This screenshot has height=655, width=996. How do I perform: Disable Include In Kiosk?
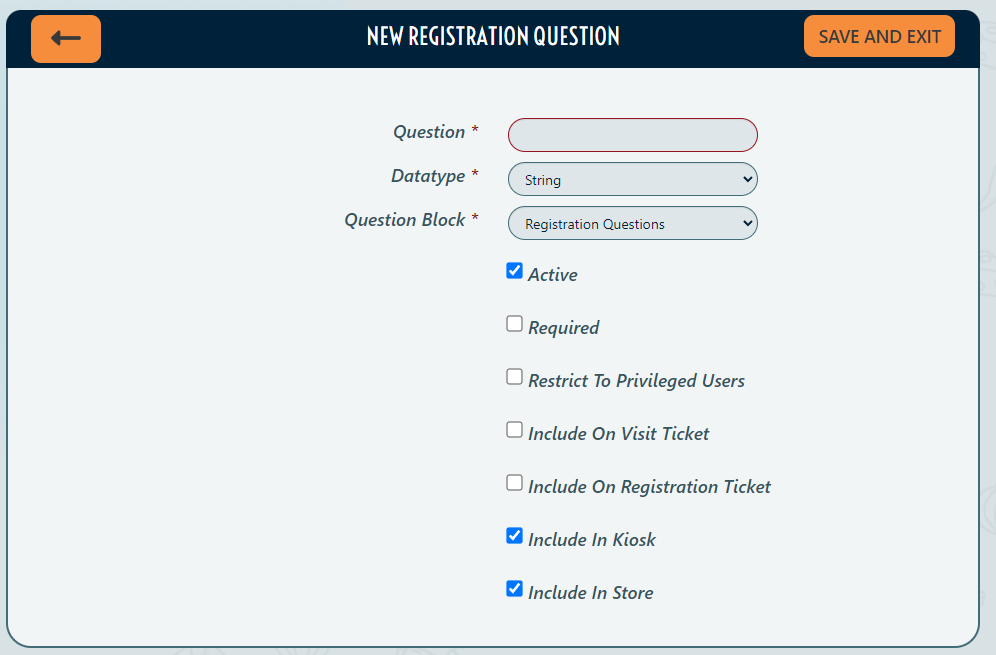pos(514,535)
